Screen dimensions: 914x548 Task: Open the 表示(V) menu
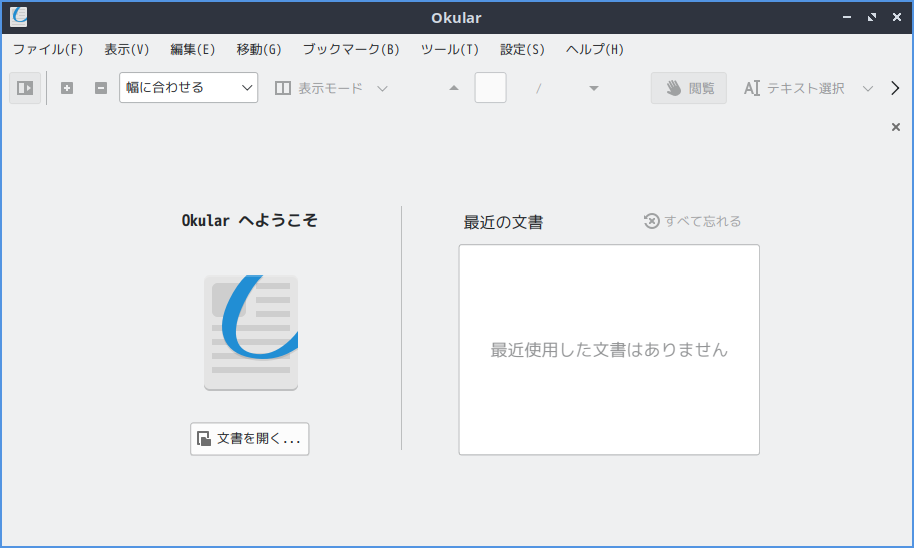[x=127, y=50]
